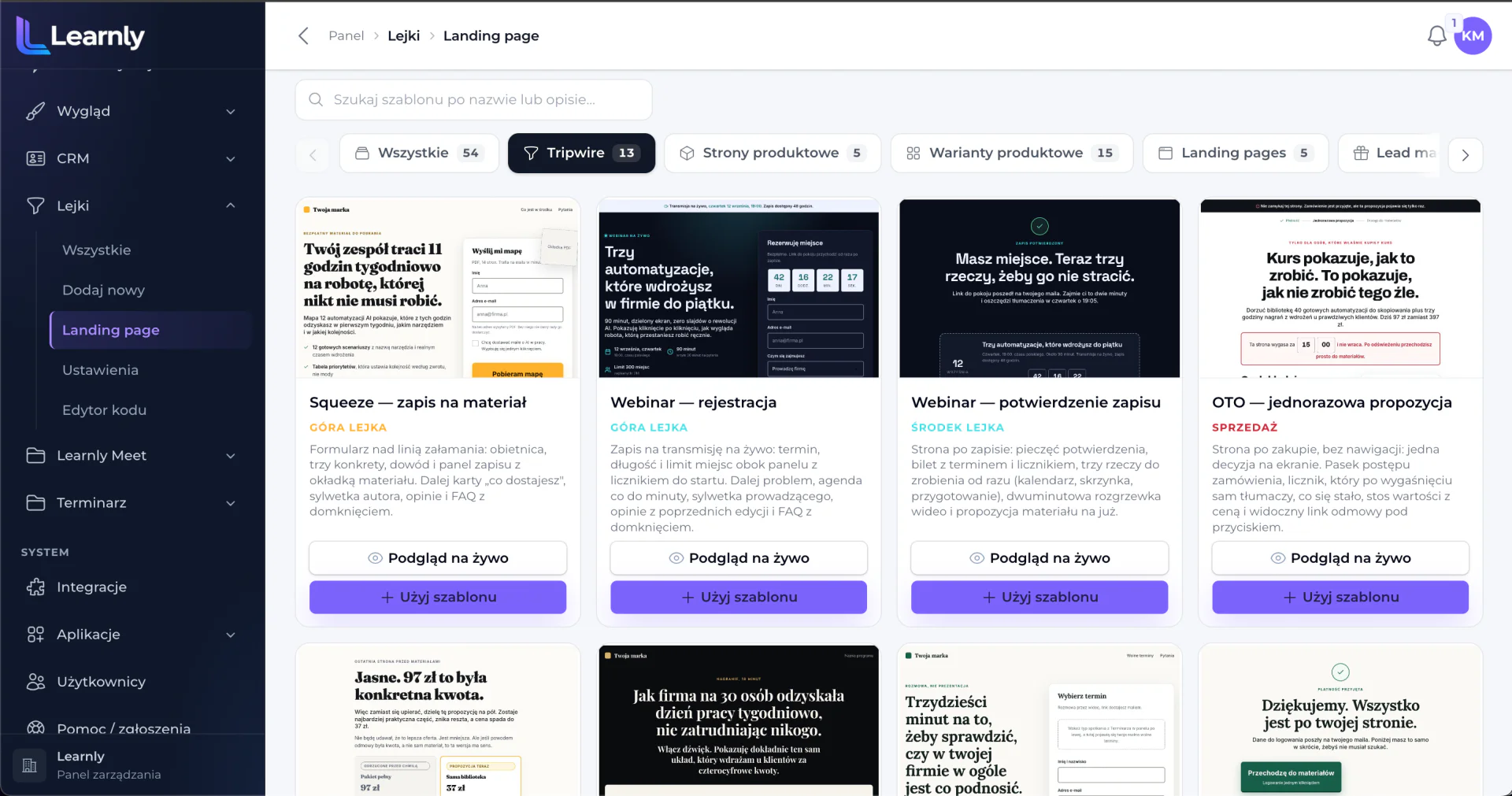Use the Webinar — potwierdzenie zapisu template

pos(1039,597)
